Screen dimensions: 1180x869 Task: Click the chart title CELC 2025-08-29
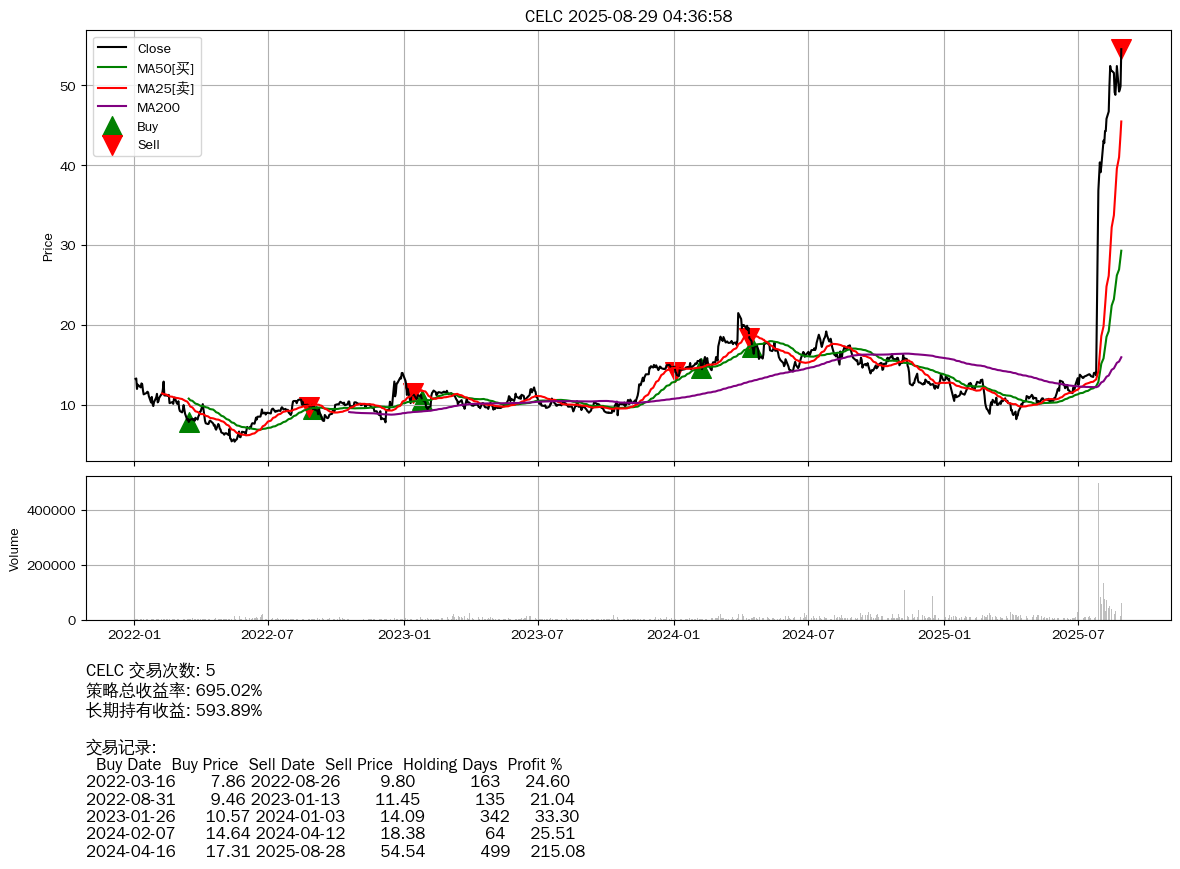point(628,16)
